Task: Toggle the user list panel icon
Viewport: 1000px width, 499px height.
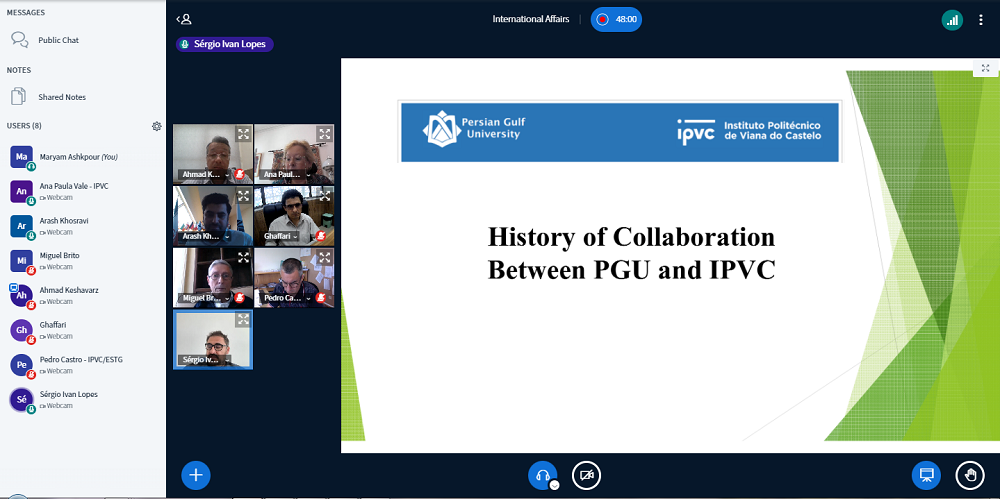Action: (183, 19)
